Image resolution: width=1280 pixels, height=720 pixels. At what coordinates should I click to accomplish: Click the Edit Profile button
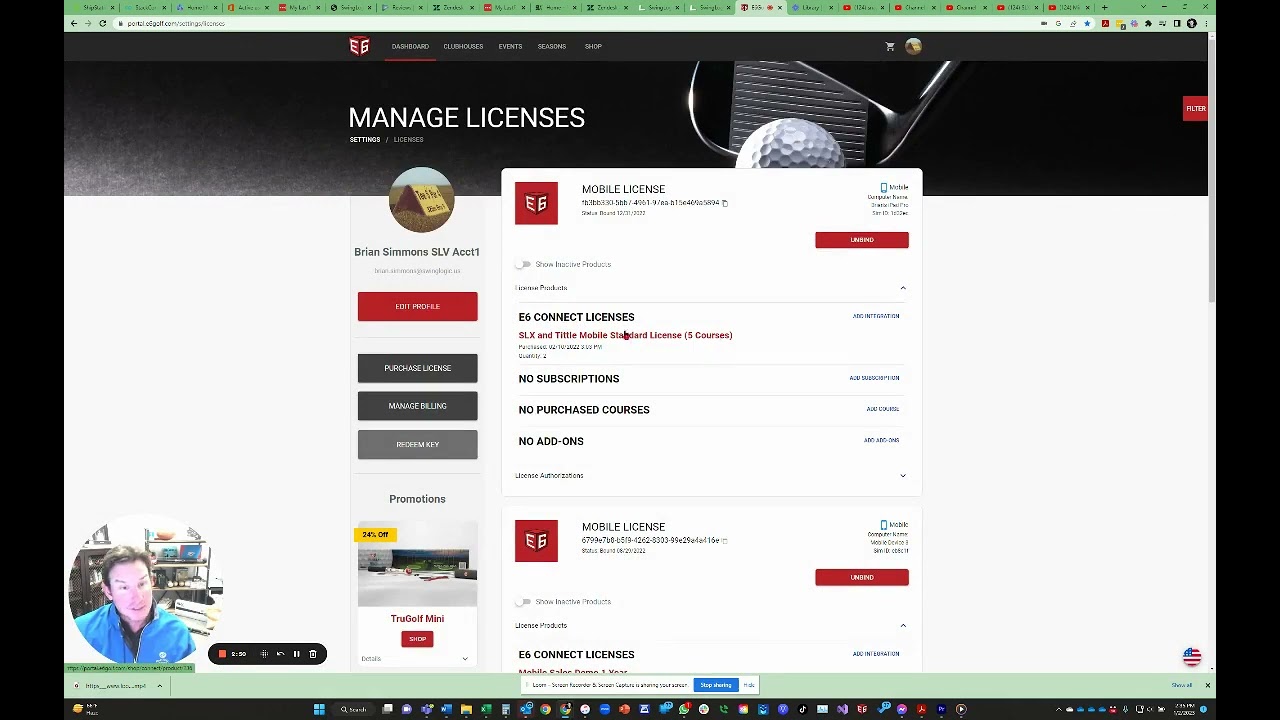(x=417, y=307)
